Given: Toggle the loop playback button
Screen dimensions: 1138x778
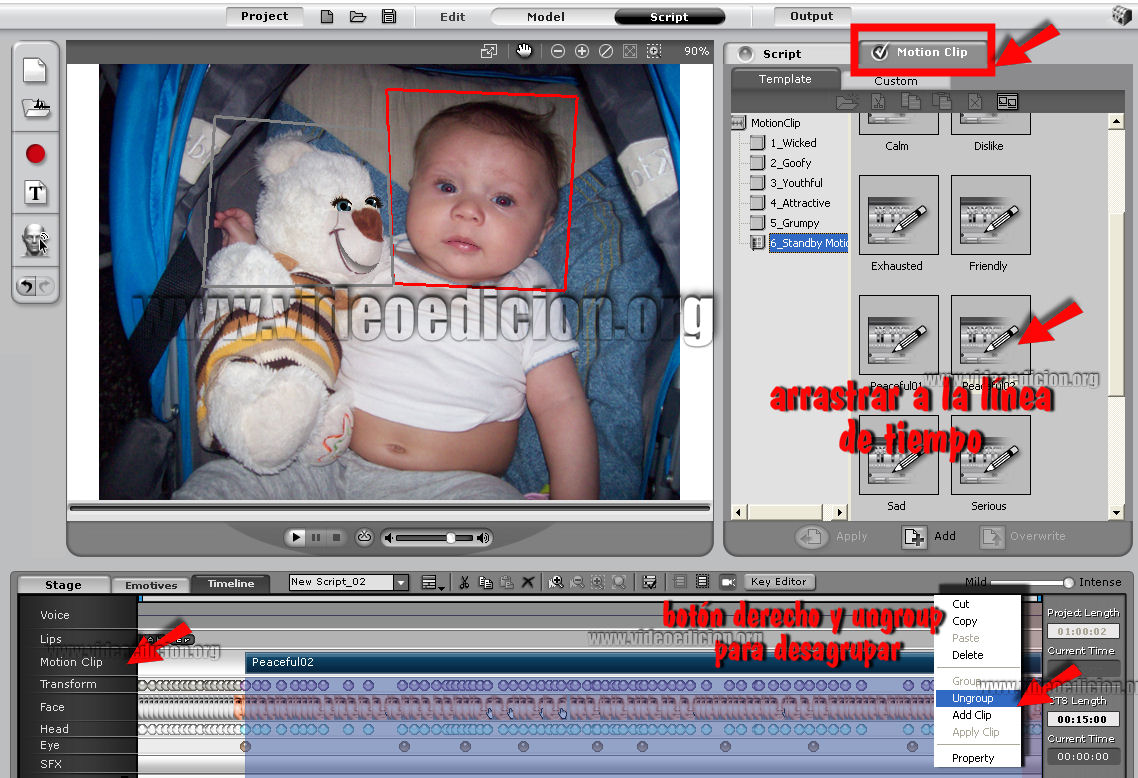Looking at the screenshot, I should (364, 538).
